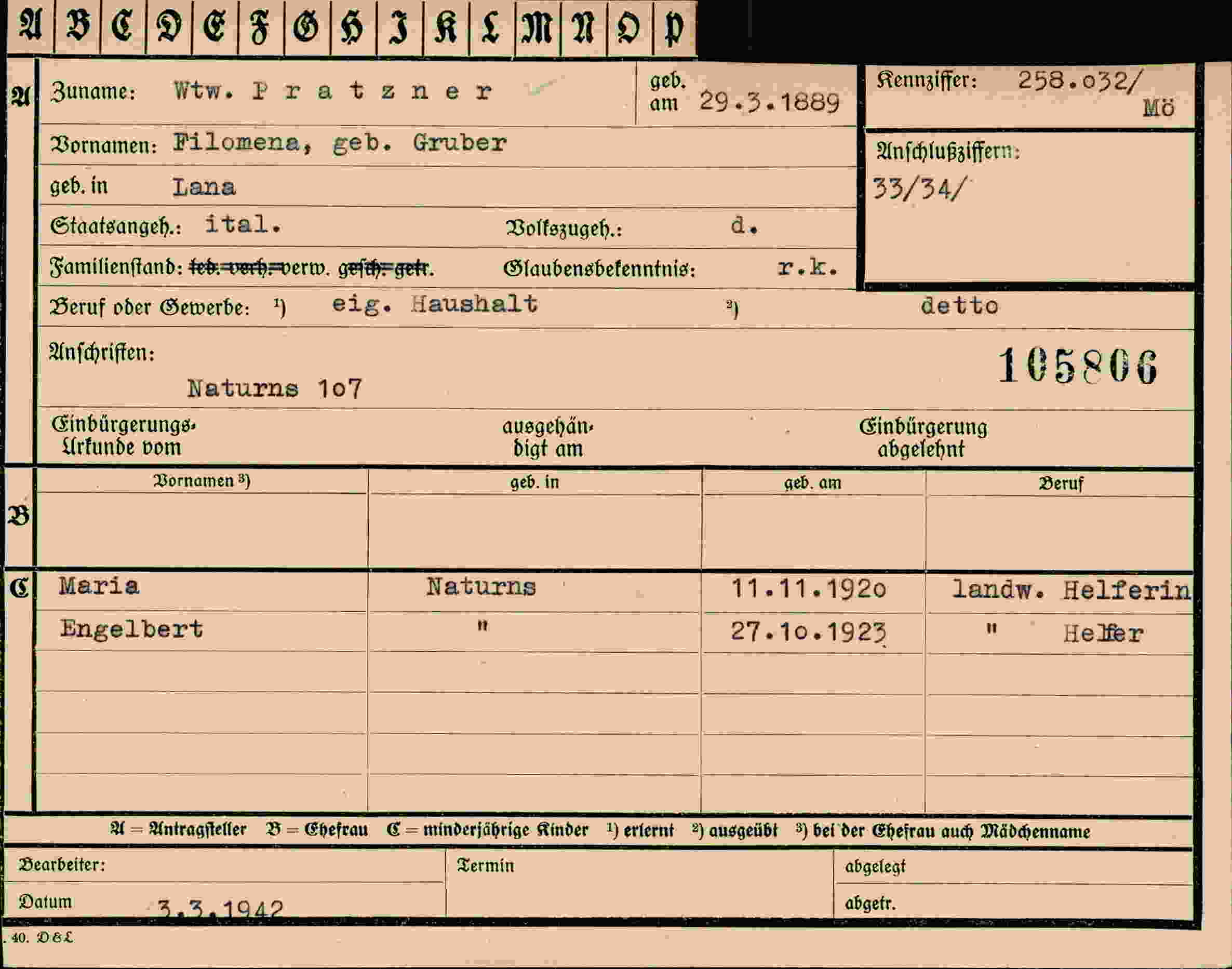Click the 'Glaubensbekenntnis:' label
Viewport: 1232px width, 969px height.
600,269
